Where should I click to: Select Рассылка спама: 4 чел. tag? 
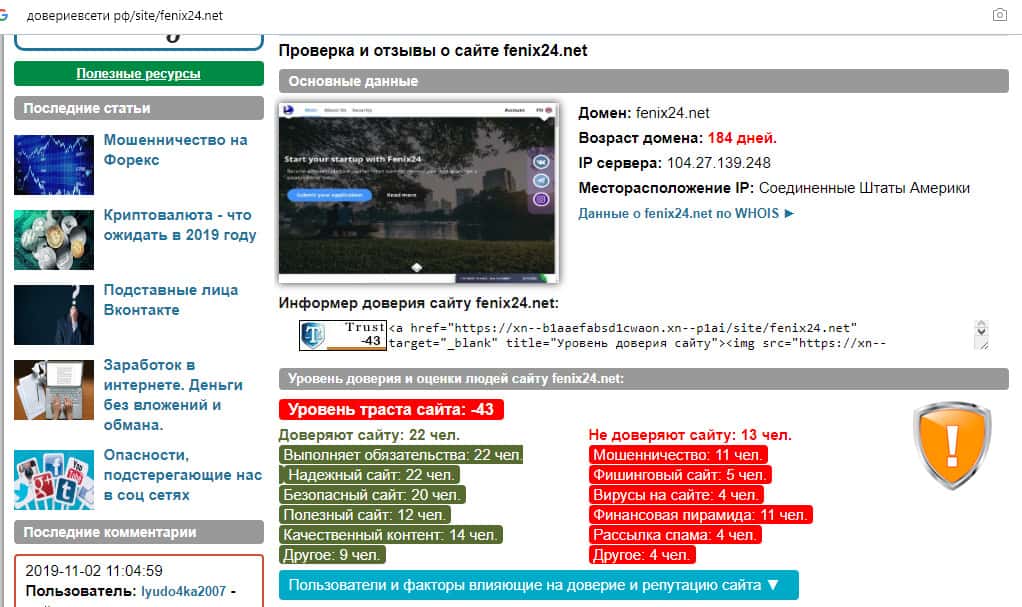675,535
